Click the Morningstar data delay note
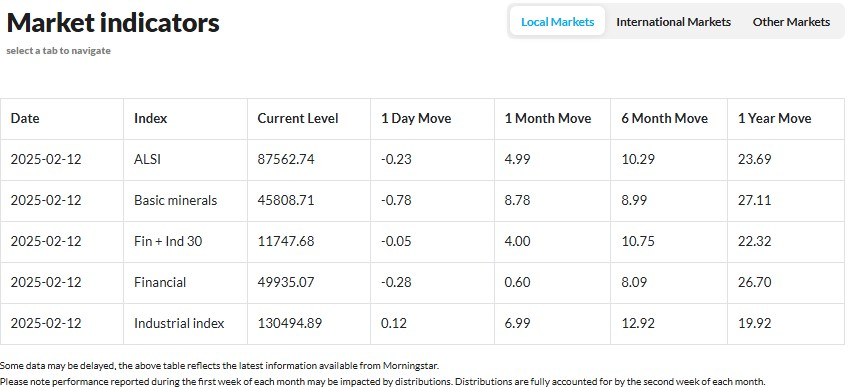This screenshot has height=387, width=851. (x=219, y=366)
